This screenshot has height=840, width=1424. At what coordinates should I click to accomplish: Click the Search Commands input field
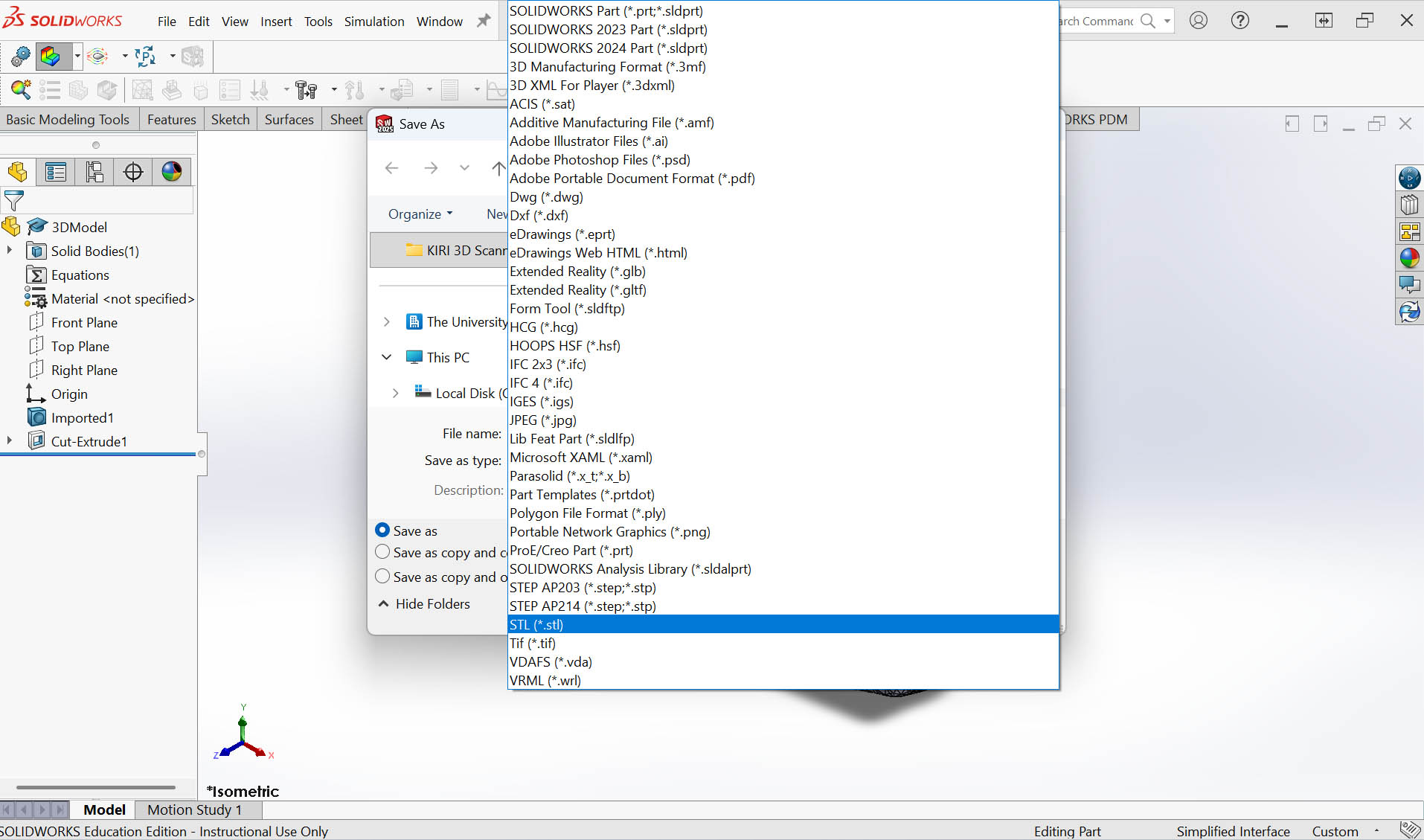pos(1097,21)
